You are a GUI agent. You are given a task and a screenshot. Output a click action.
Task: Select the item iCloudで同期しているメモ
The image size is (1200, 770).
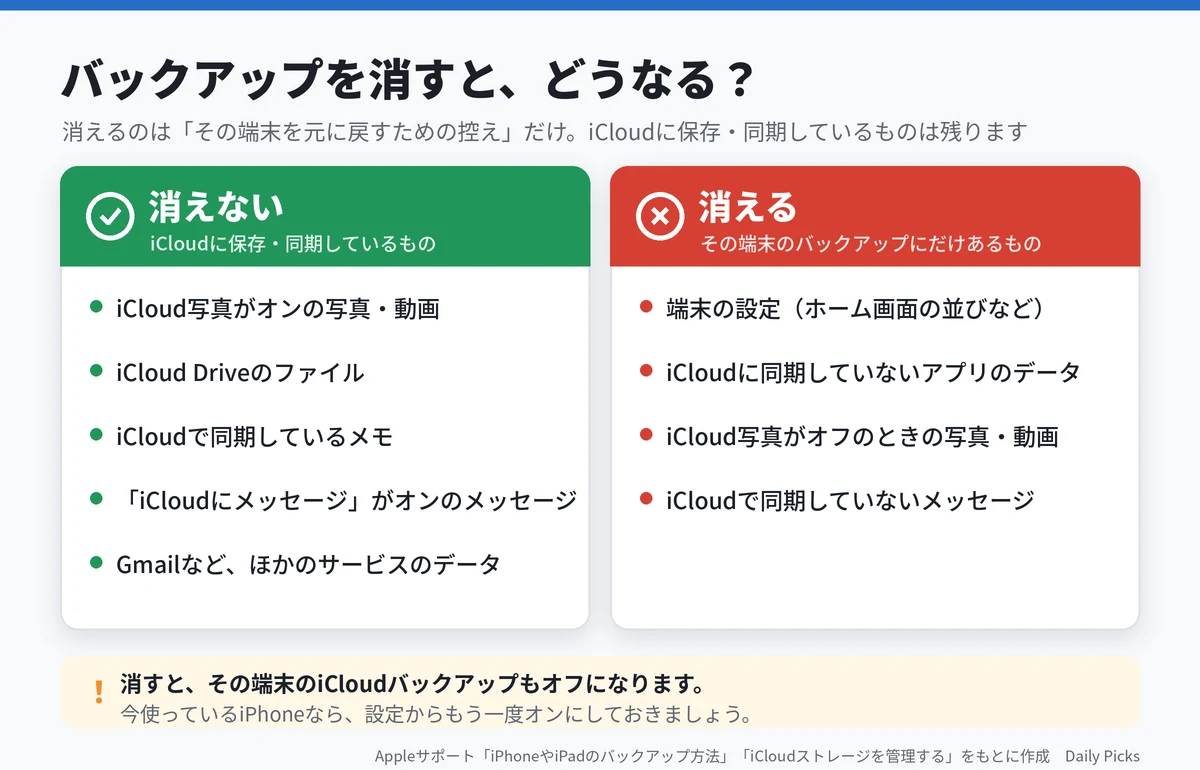click(254, 436)
